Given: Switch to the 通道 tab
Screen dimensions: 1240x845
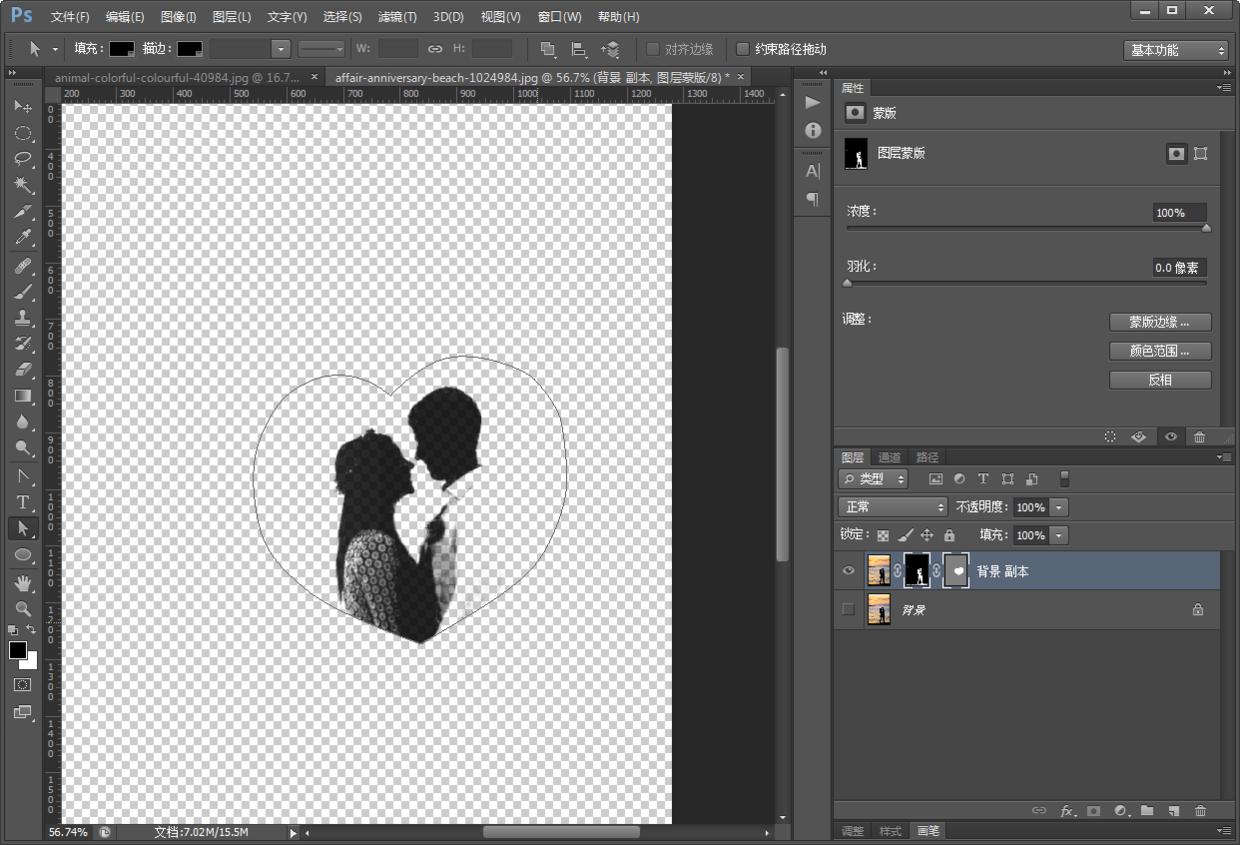Looking at the screenshot, I should pyautogui.click(x=889, y=457).
